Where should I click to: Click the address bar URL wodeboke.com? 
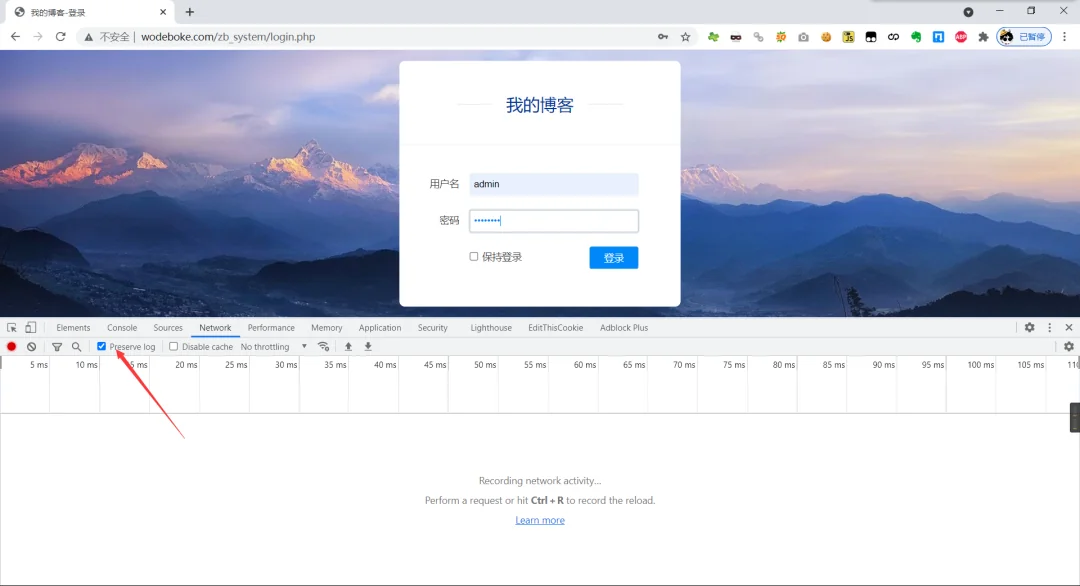[x=228, y=36]
